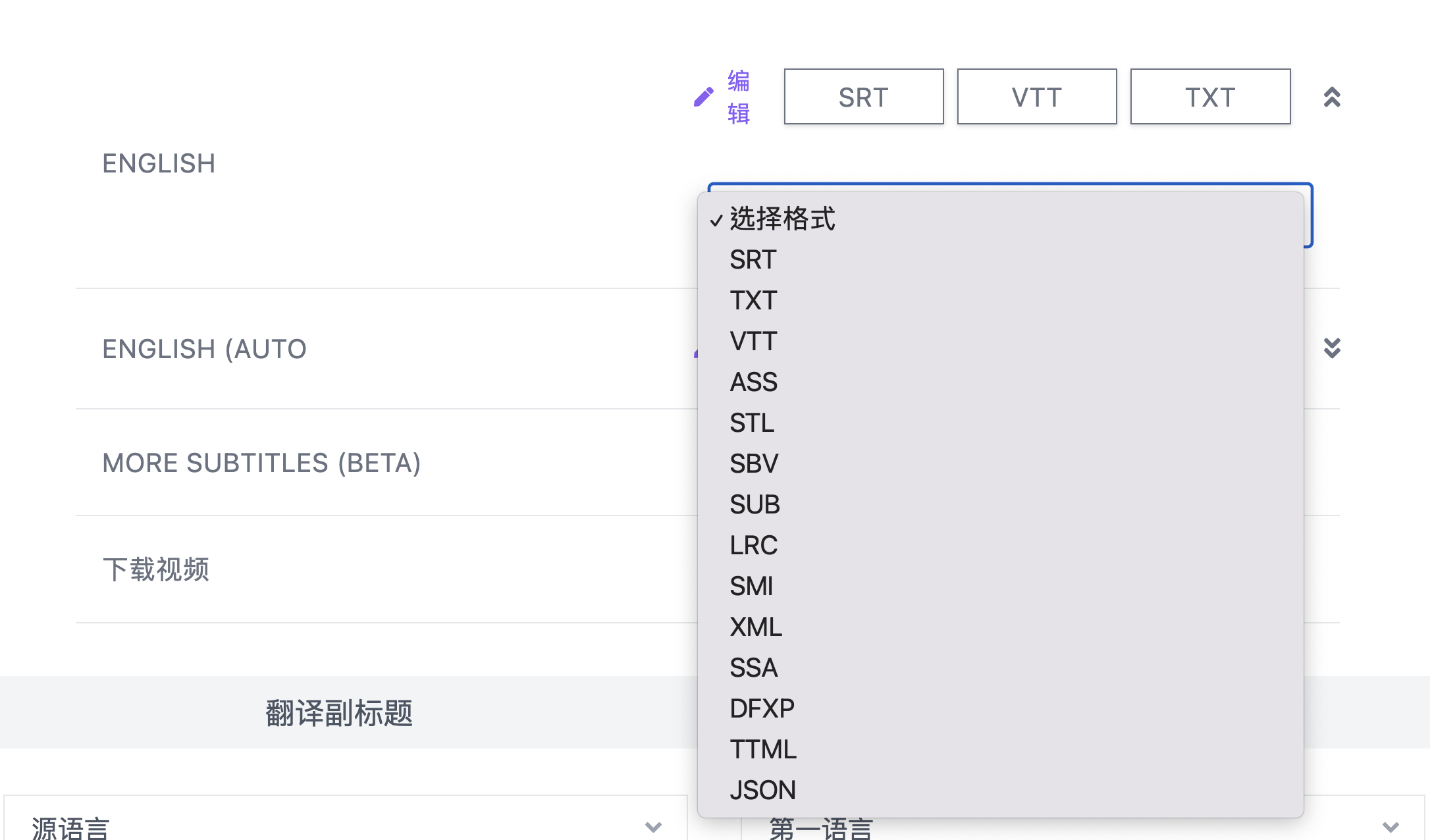Screen dimensions: 1430x840
Task: Expand English (Auto) row double chevron down
Action: (x=1332, y=348)
